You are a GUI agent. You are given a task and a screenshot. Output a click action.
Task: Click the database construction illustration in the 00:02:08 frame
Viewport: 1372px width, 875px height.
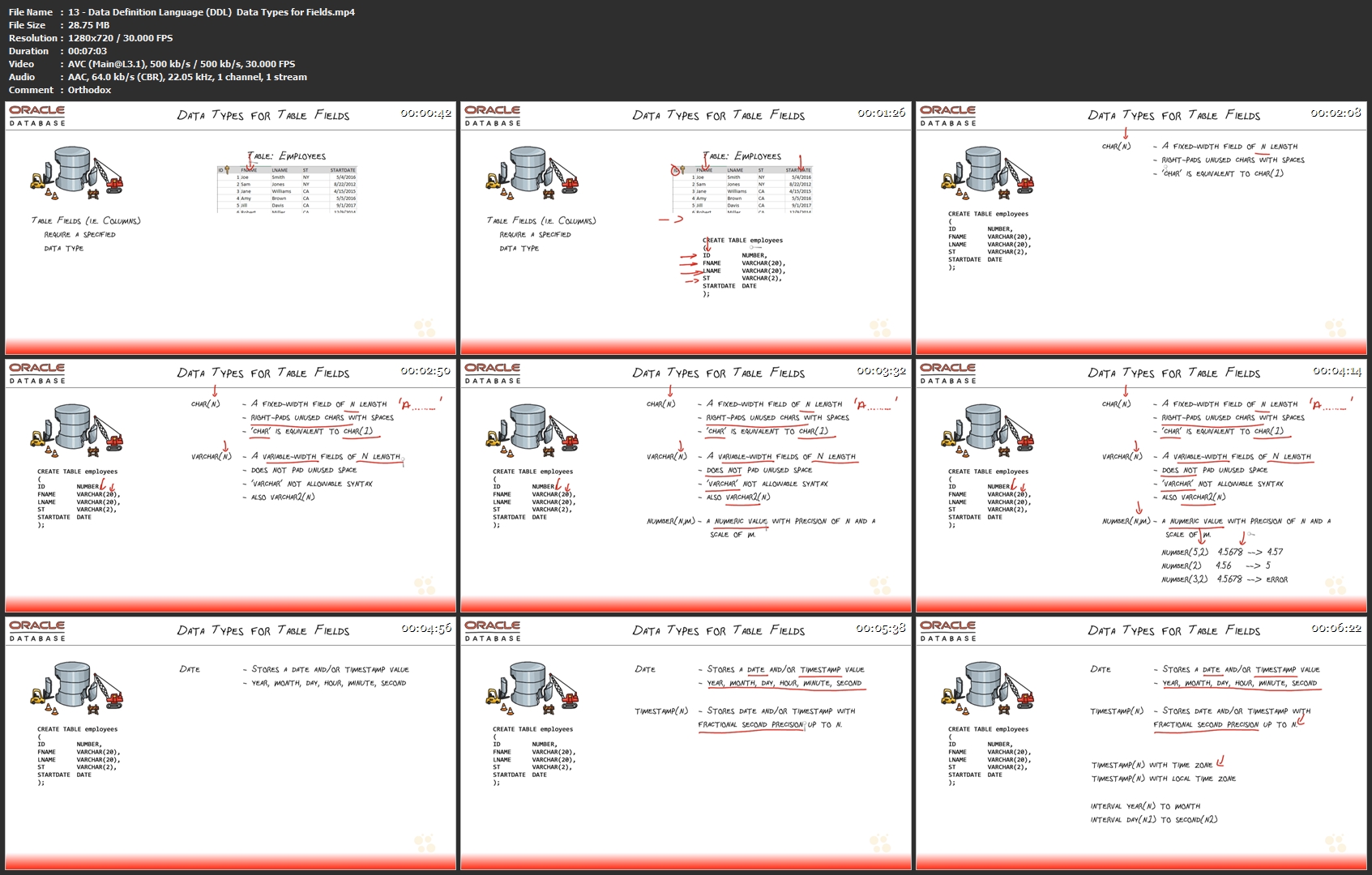point(988,173)
